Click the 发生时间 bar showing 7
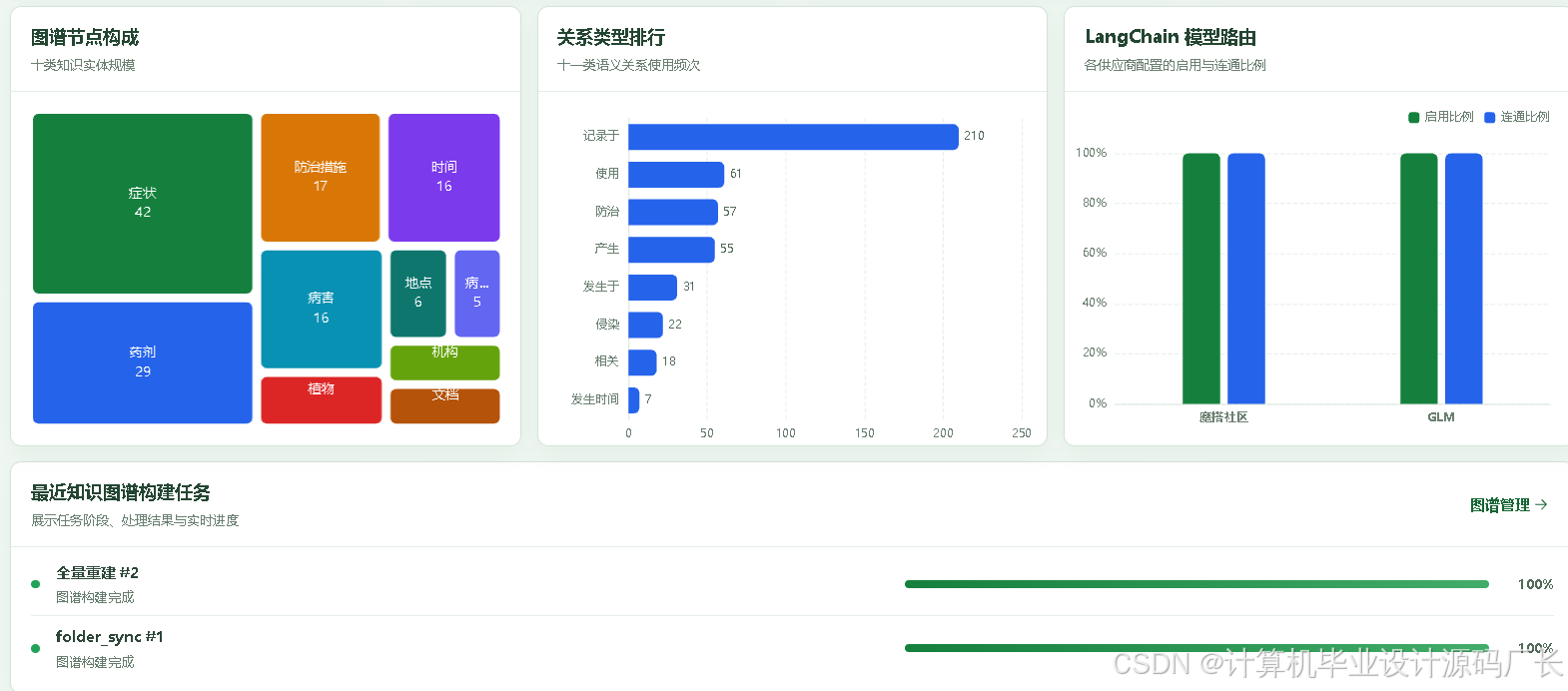This screenshot has width=1568, height=691. (x=633, y=400)
